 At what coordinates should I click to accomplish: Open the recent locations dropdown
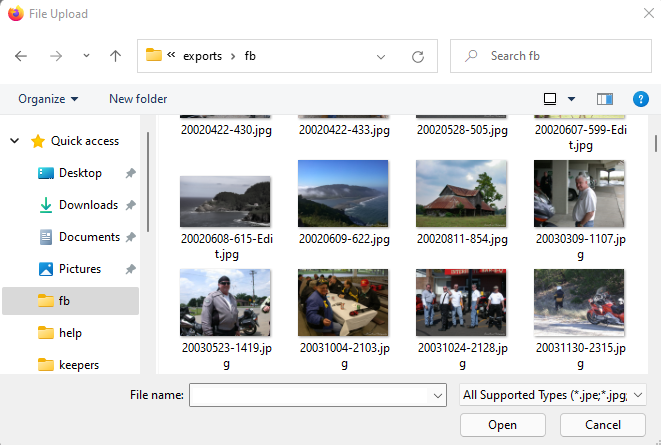(x=86, y=56)
